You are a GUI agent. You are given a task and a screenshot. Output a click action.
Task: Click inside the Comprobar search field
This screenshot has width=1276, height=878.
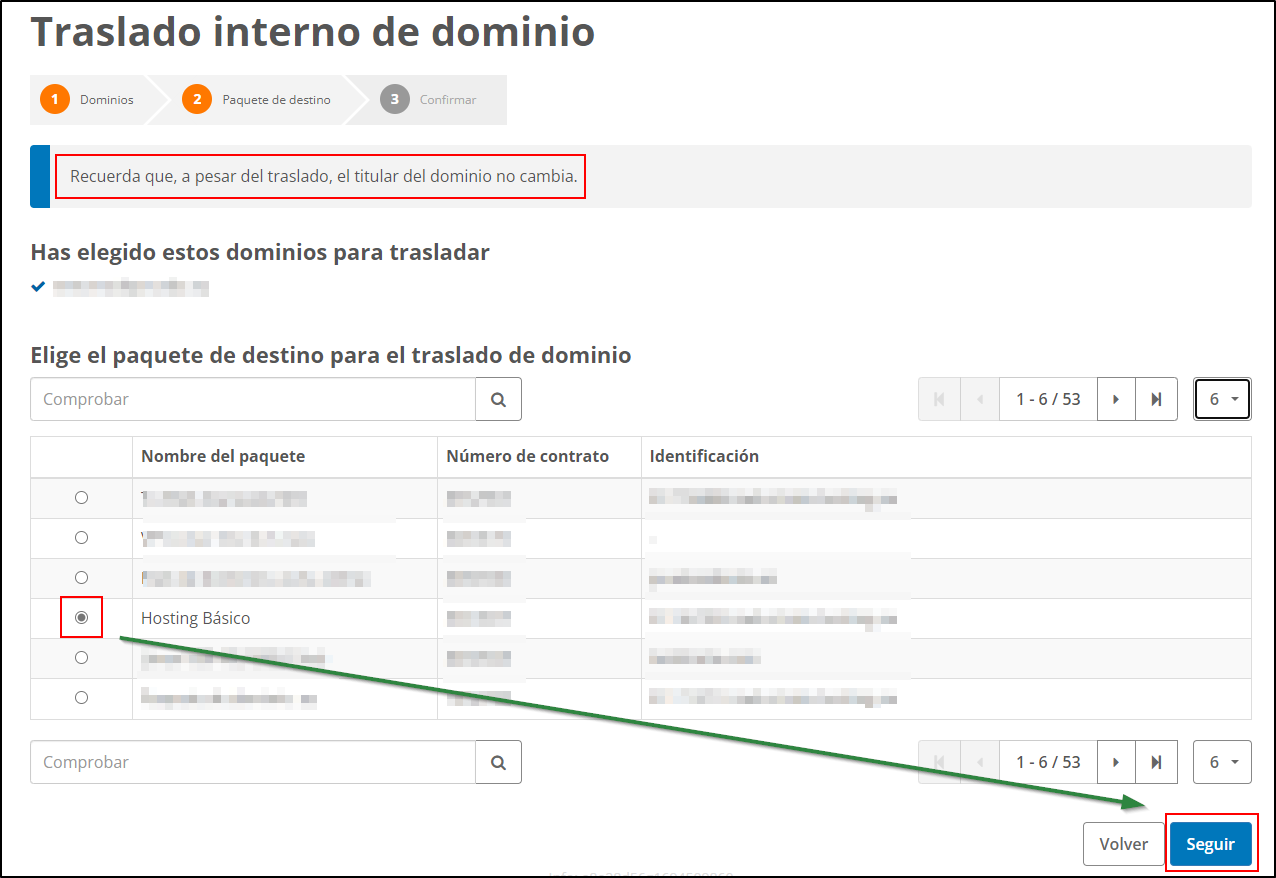[x=250, y=398]
